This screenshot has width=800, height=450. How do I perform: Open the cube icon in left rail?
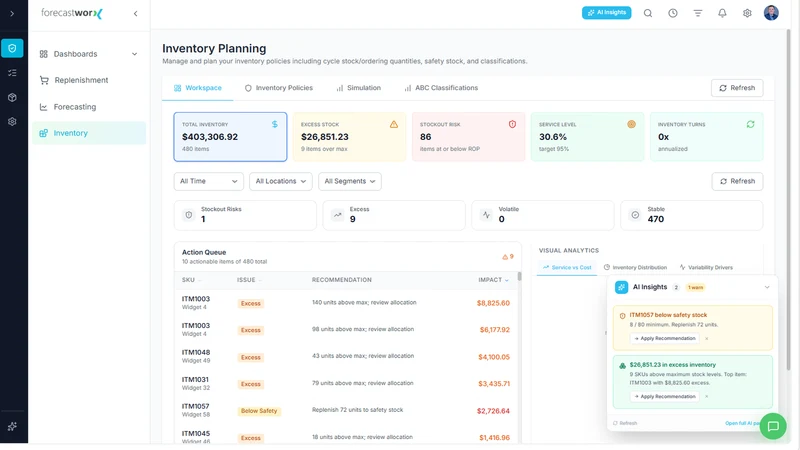(x=12, y=97)
